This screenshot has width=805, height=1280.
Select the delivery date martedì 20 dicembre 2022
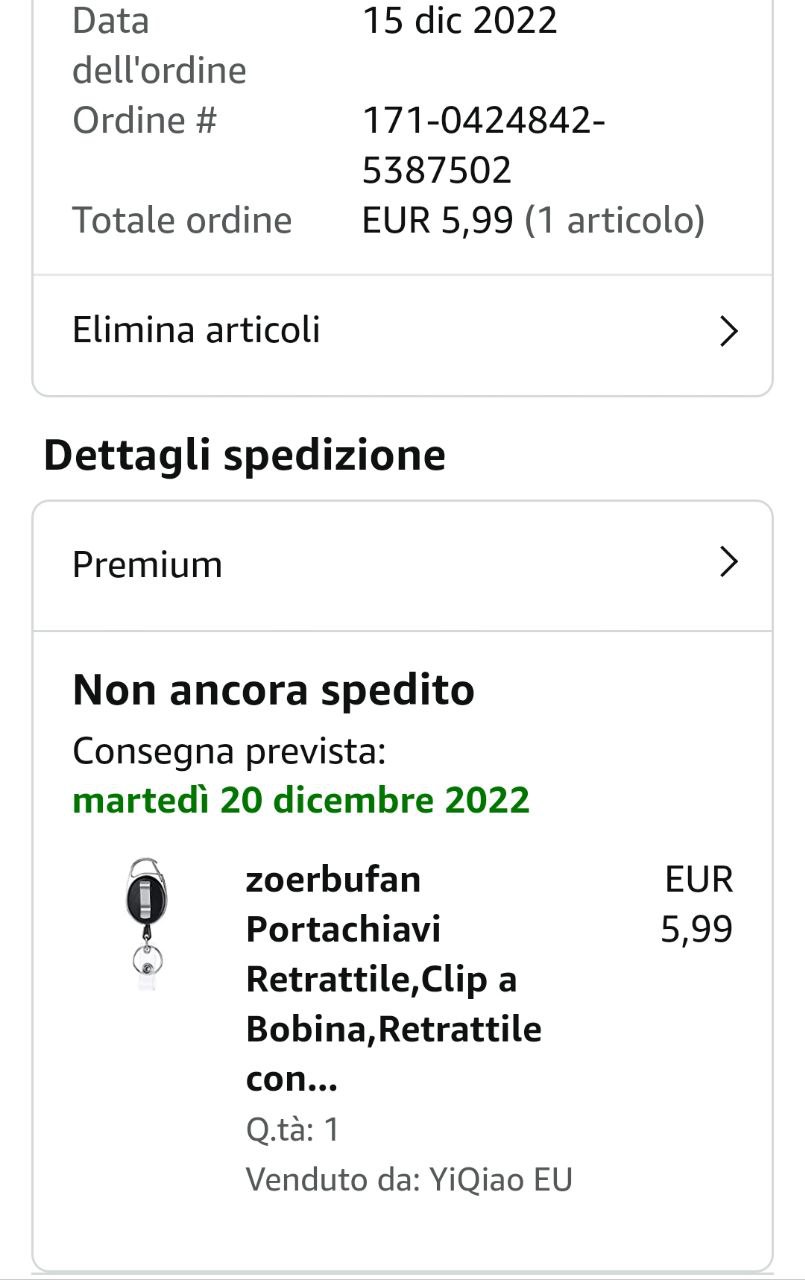click(301, 800)
